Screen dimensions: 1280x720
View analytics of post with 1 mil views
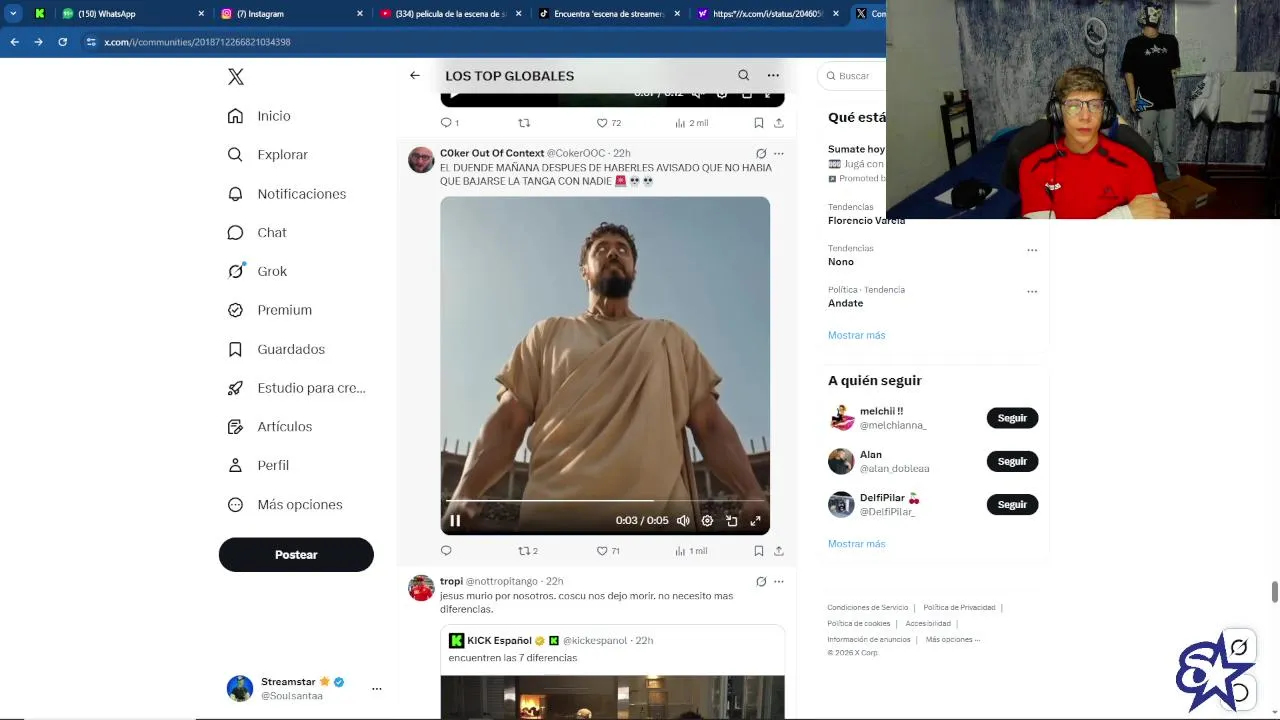691,551
